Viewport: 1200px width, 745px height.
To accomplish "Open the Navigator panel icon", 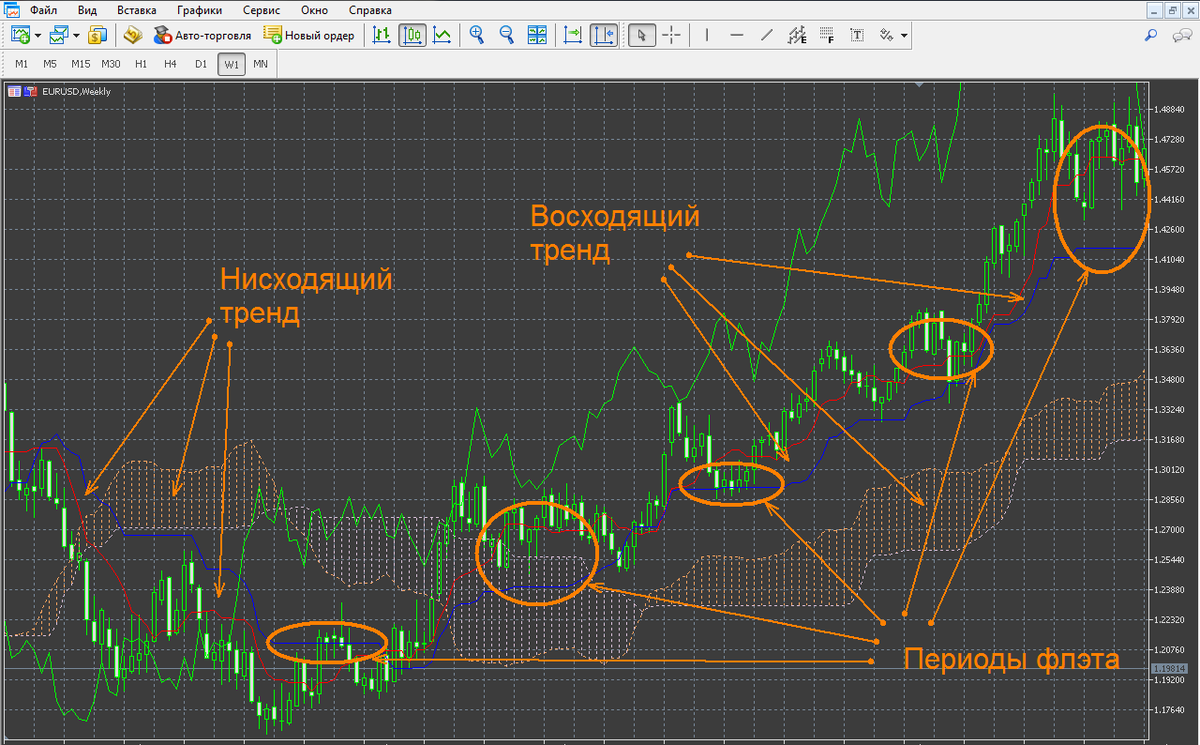I will click(x=133, y=35).
